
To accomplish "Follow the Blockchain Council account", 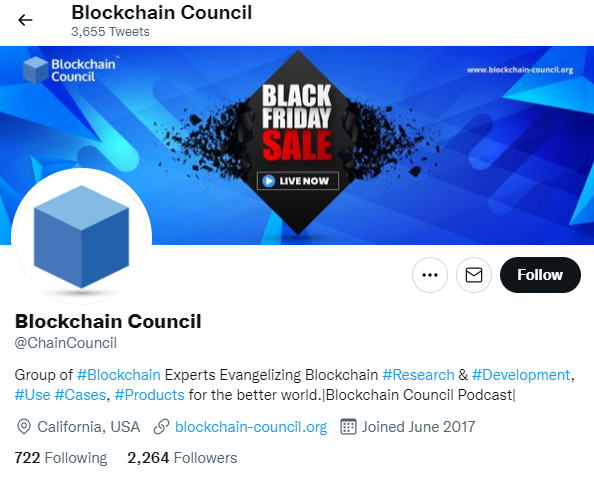I will (540, 275).
